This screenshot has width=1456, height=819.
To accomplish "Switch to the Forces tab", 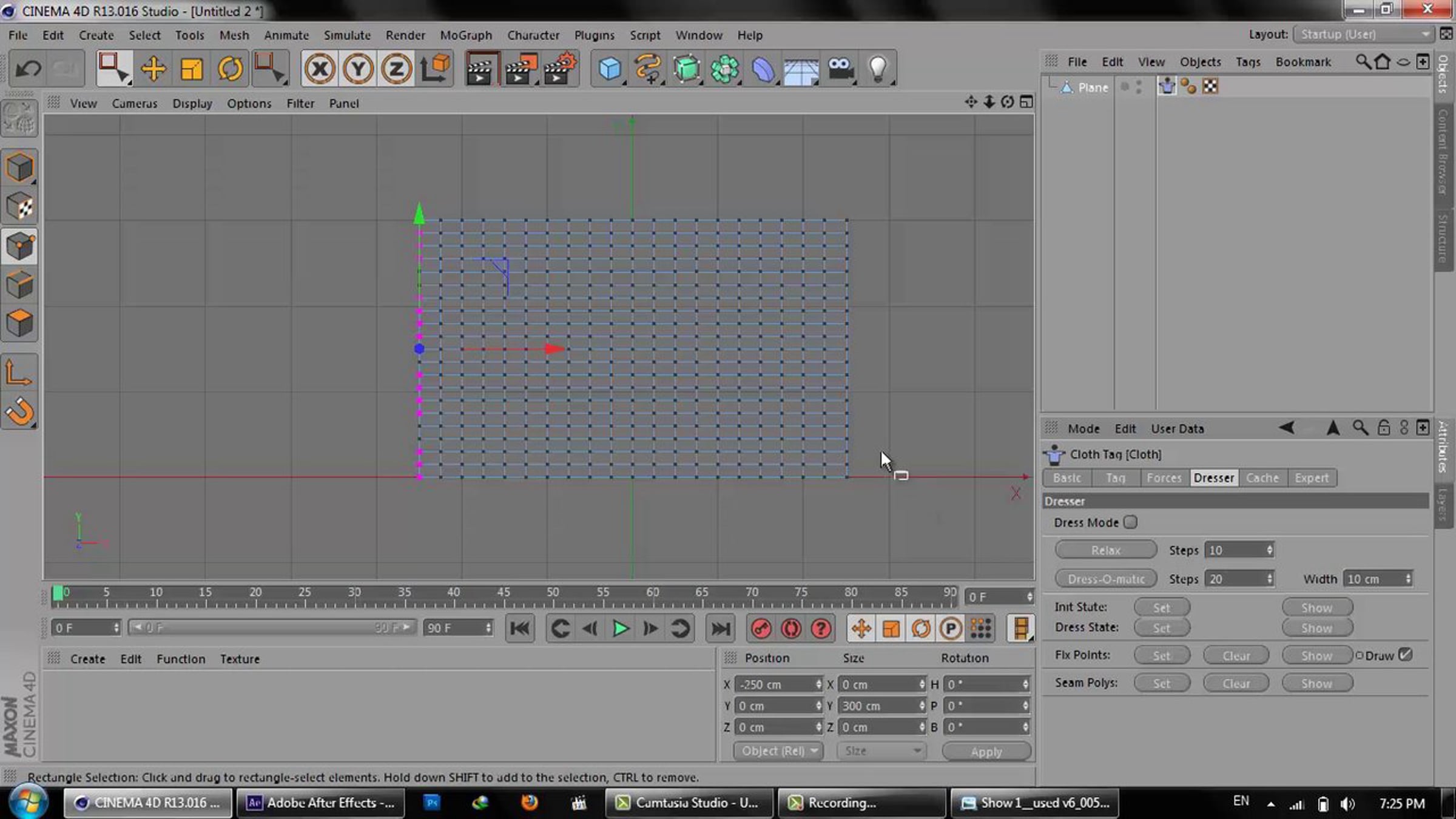I will tap(1164, 478).
